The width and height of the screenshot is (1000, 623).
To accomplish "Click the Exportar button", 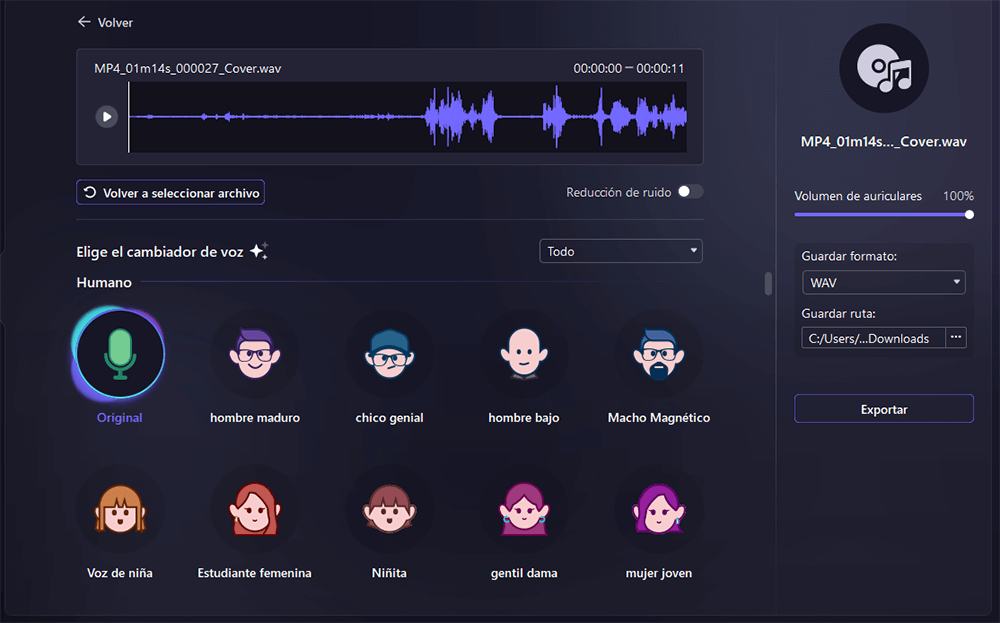I will [x=883, y=409].
